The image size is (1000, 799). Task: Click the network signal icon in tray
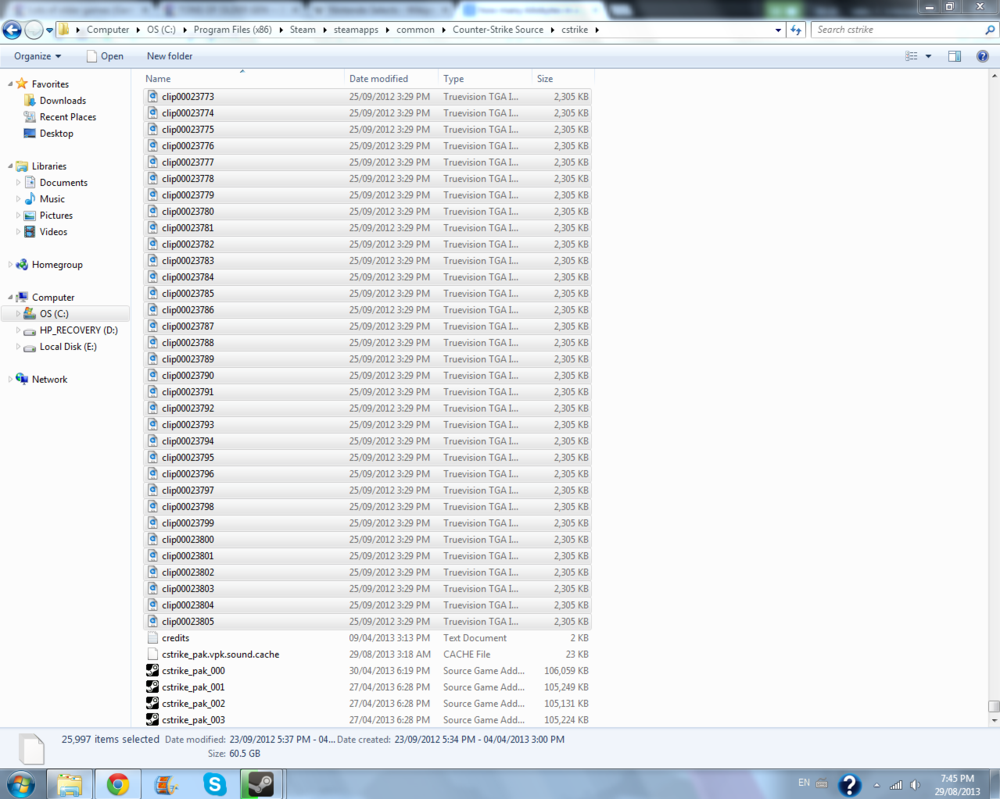(896, 785)
